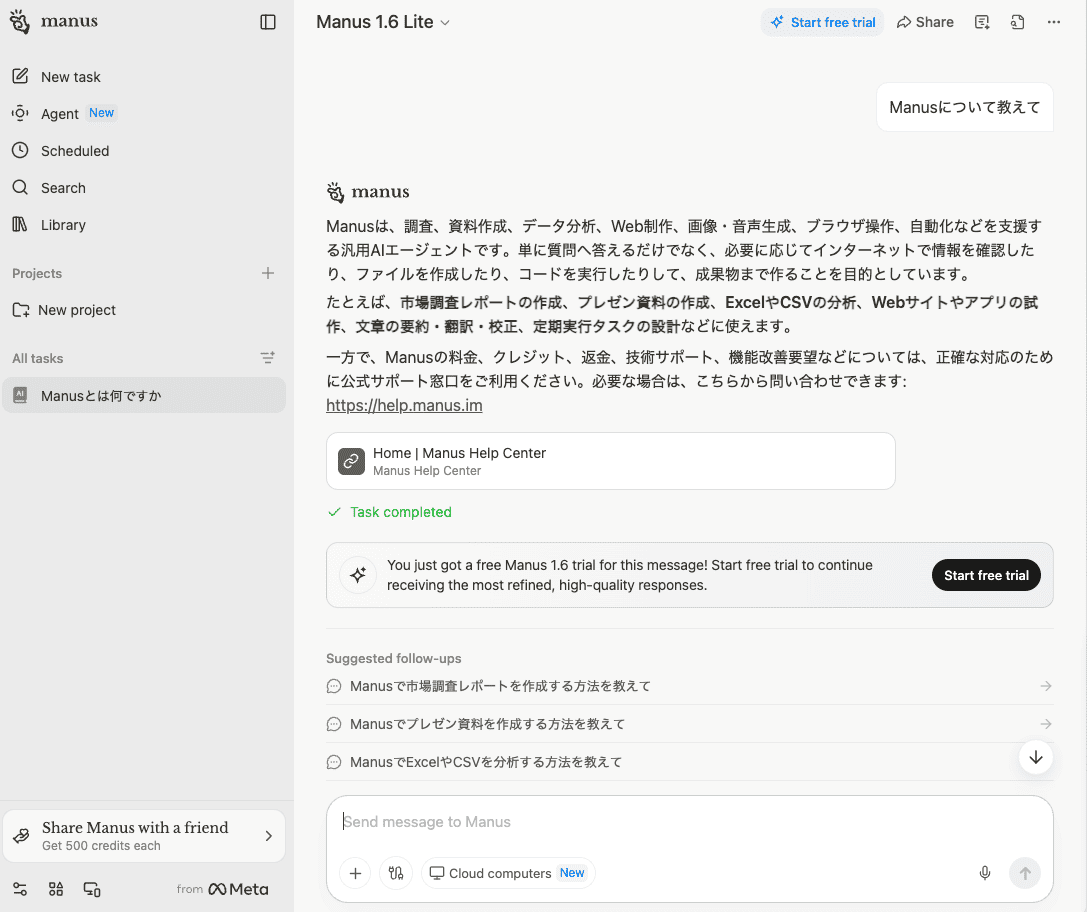Open the Library
This screenshot has height=912, width=1087.
coord(49,225)
